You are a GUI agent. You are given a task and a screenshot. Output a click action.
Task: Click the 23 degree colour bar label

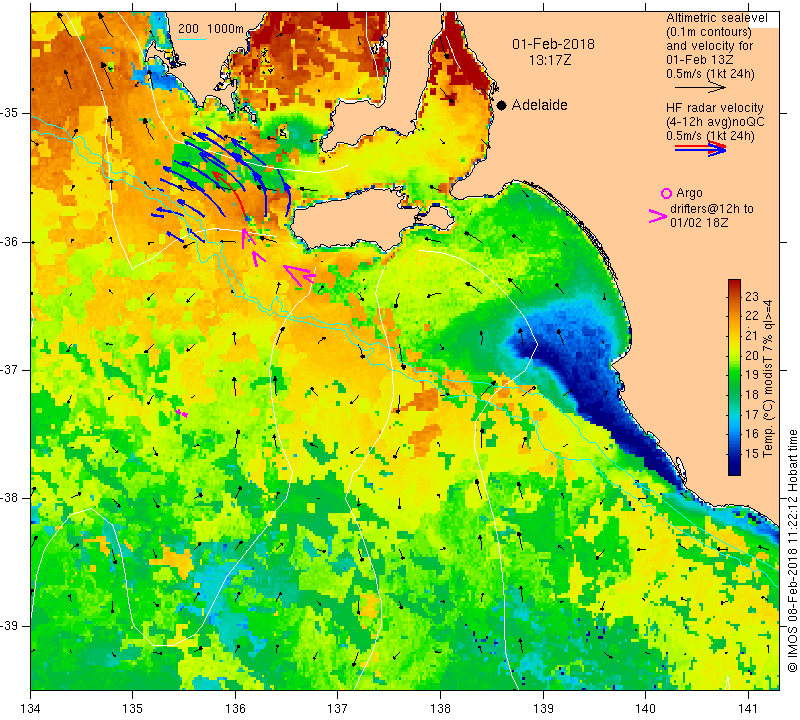tap(752, 296)
